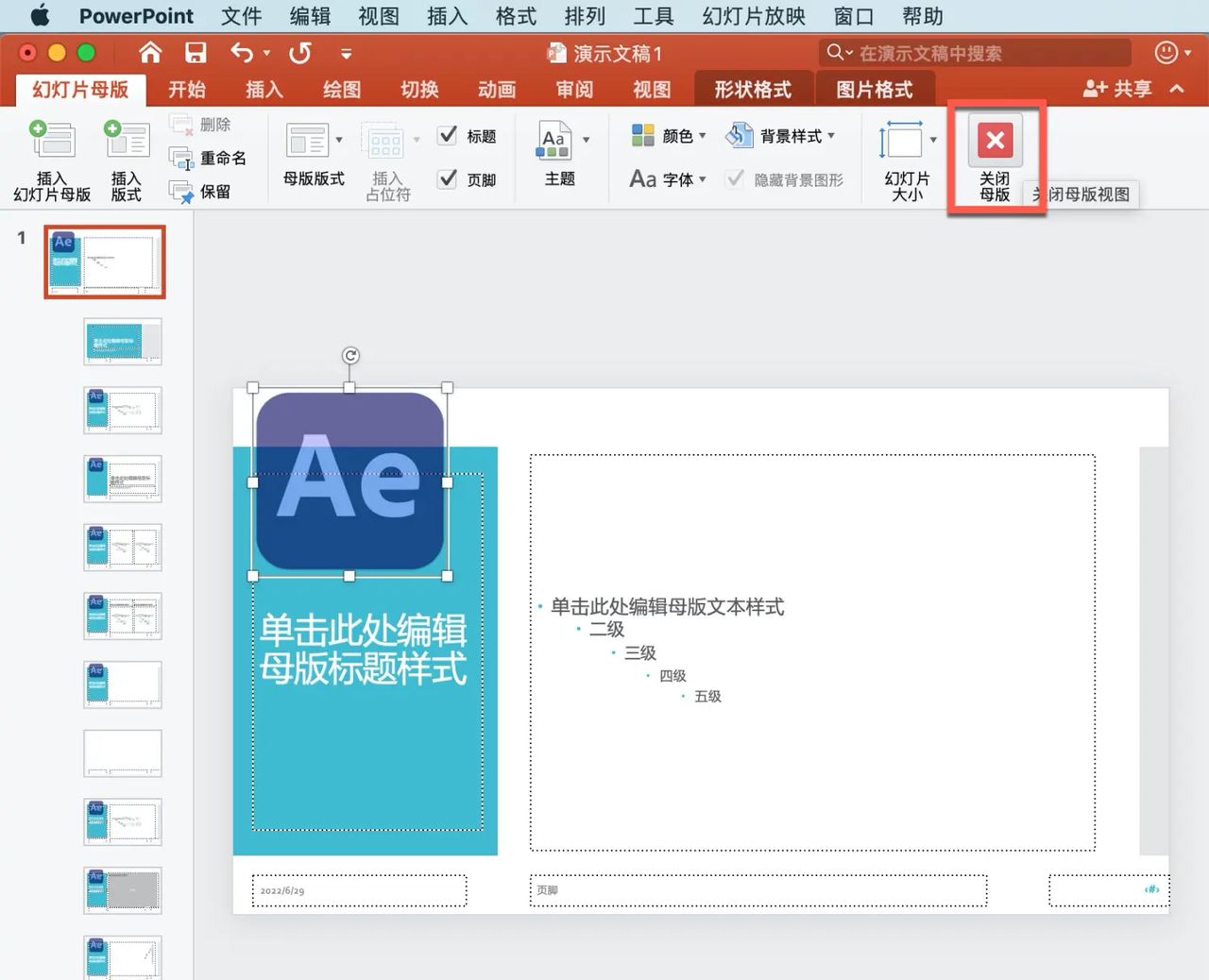Screen dimensions: 1209x980
Task: Enable the 隐藏背景图形 checkbox
Action: pyautogui.click(x=735, y=179)
